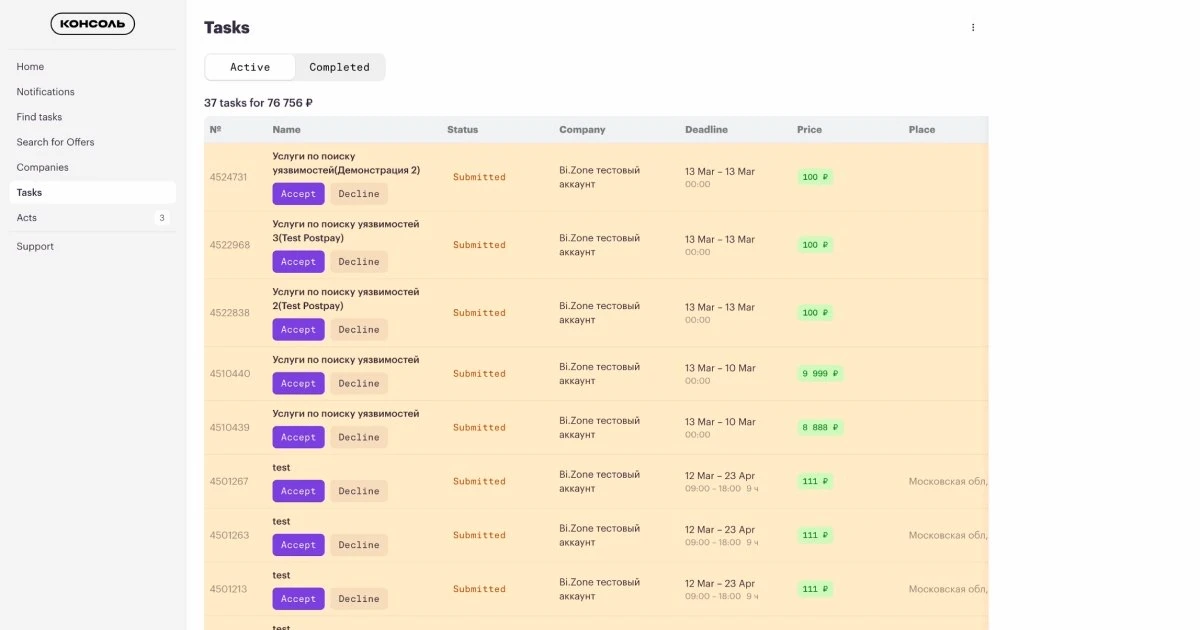1200x630 pixels.
Task: Open task name ending 3(Test Postpay)
Action: [346, 231]
